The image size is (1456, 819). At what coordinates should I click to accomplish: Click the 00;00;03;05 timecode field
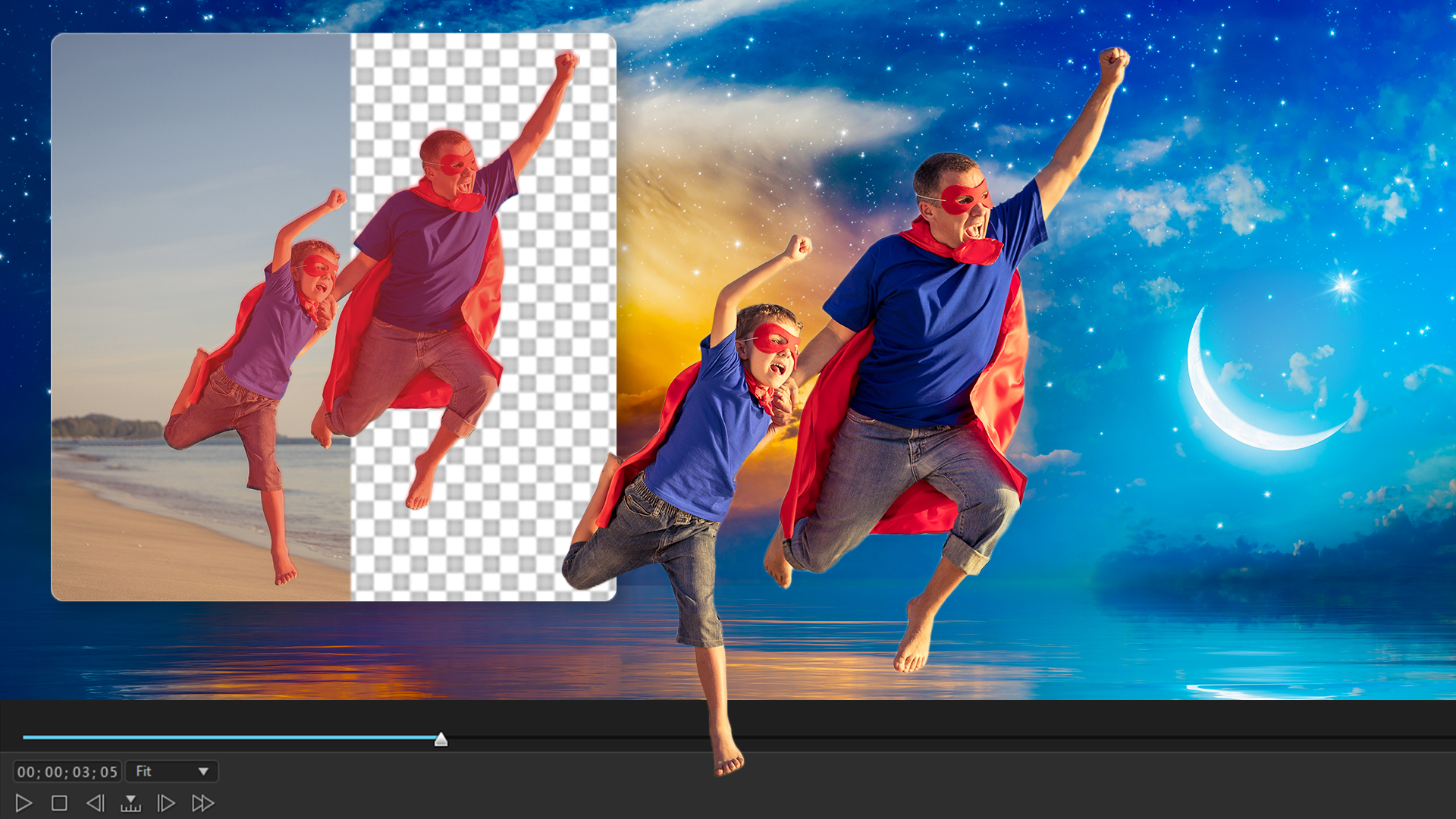(x=67, y=772)
